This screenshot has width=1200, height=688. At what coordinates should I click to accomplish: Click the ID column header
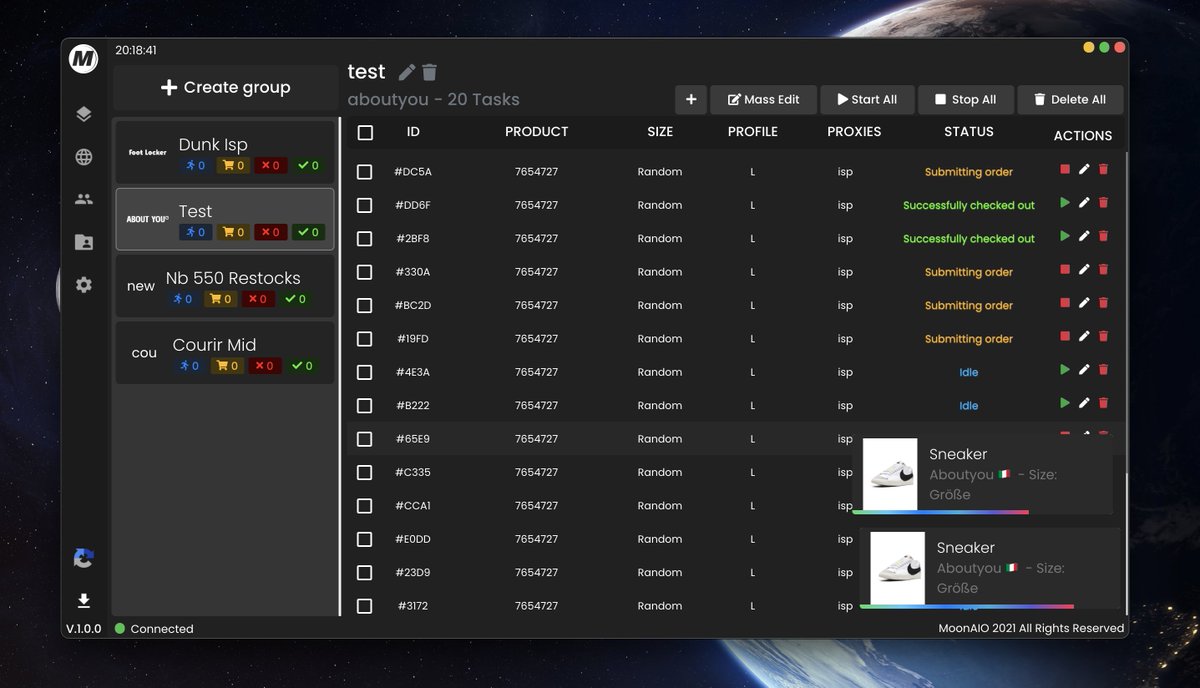(x=413, y=131)
